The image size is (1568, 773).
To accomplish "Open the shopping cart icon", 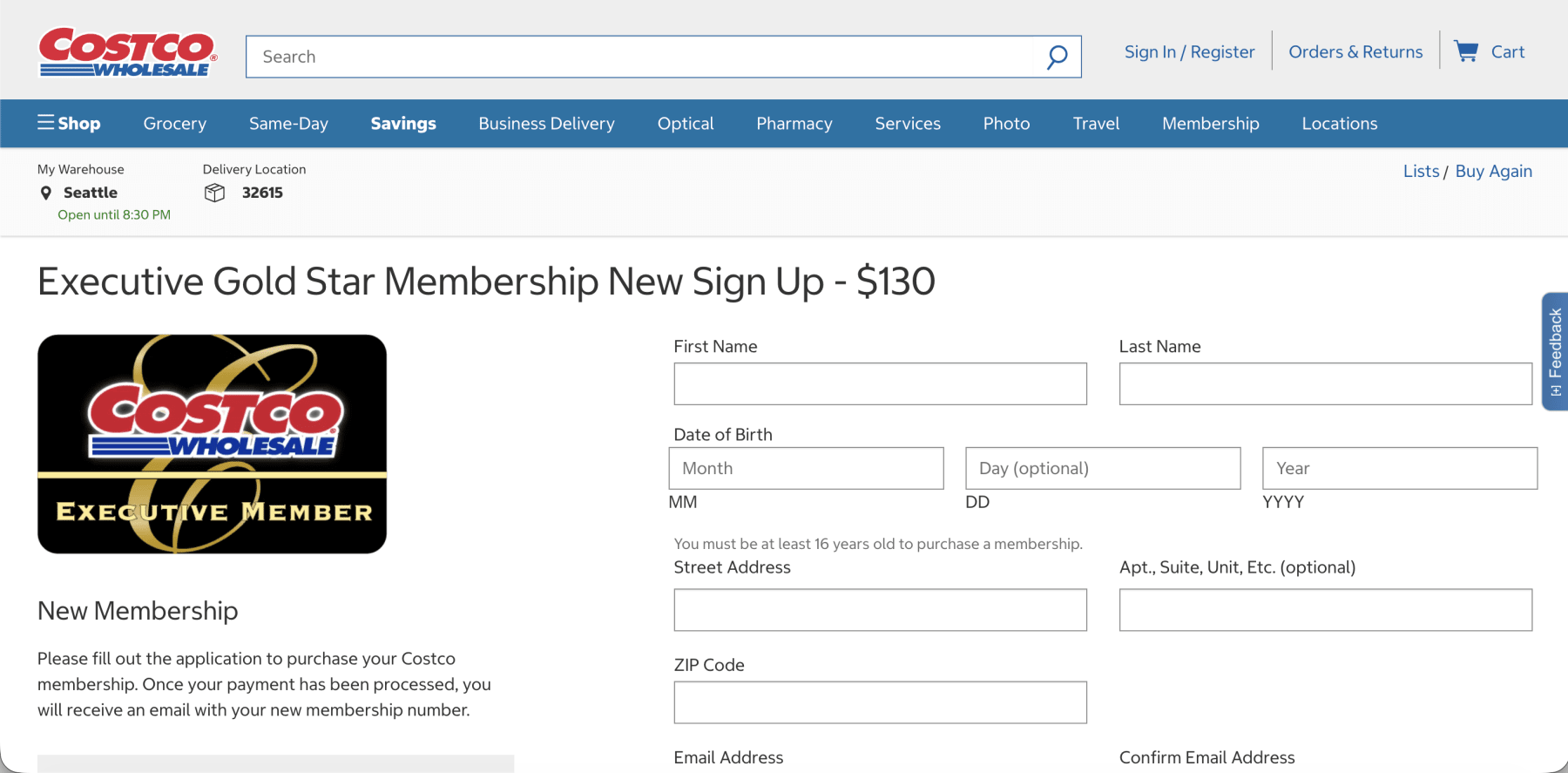I will [x=1466, y=51].
